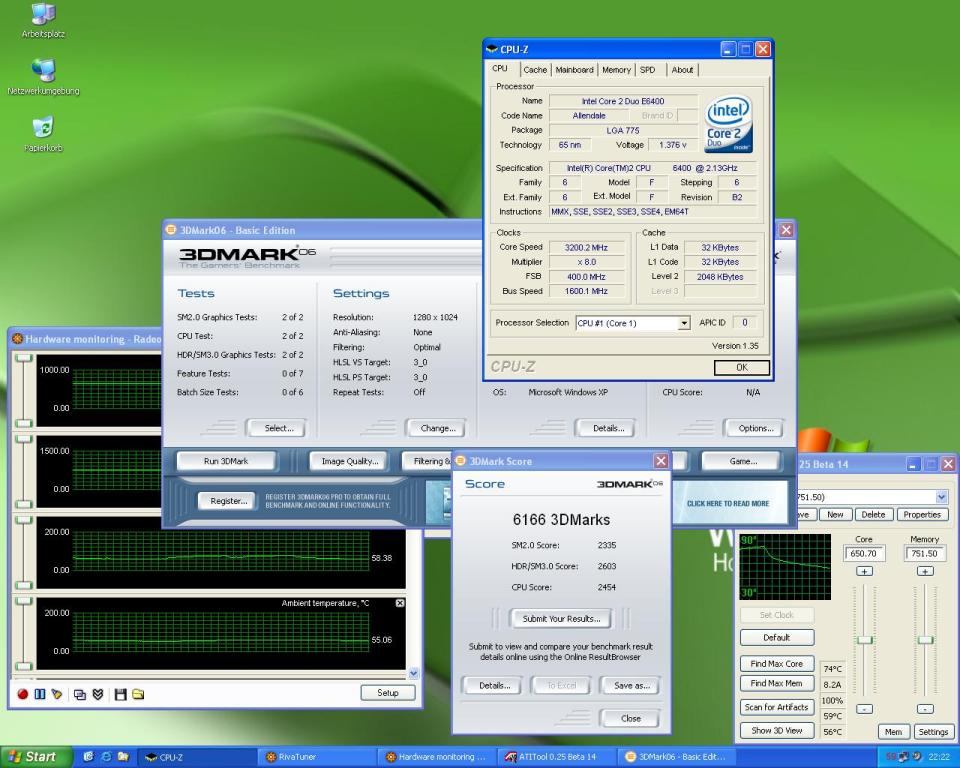This screenshot has width=960, height=768.
Task: Click Save as... in 3DMark Score dialog
Action: click(x=632, y=685)
